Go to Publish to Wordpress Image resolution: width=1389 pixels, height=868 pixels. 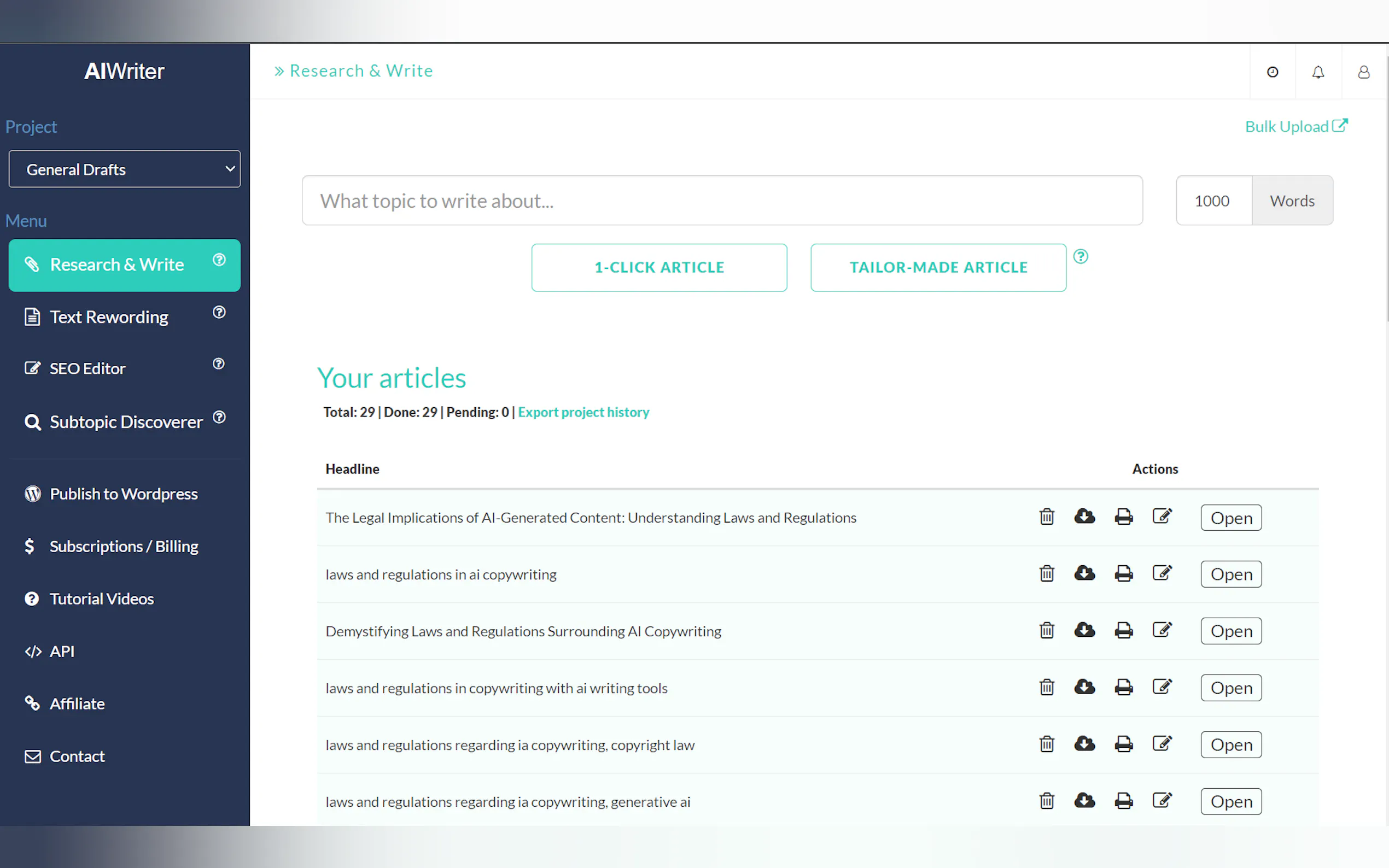coord(124,494)
